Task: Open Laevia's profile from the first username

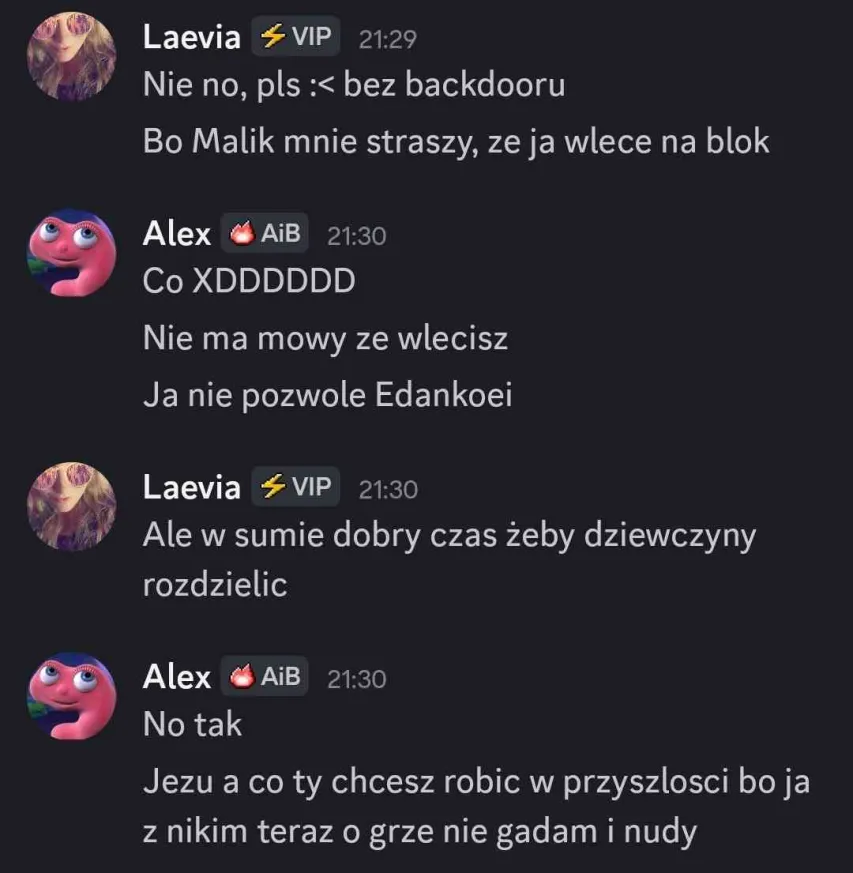Action: click(192, 37)
